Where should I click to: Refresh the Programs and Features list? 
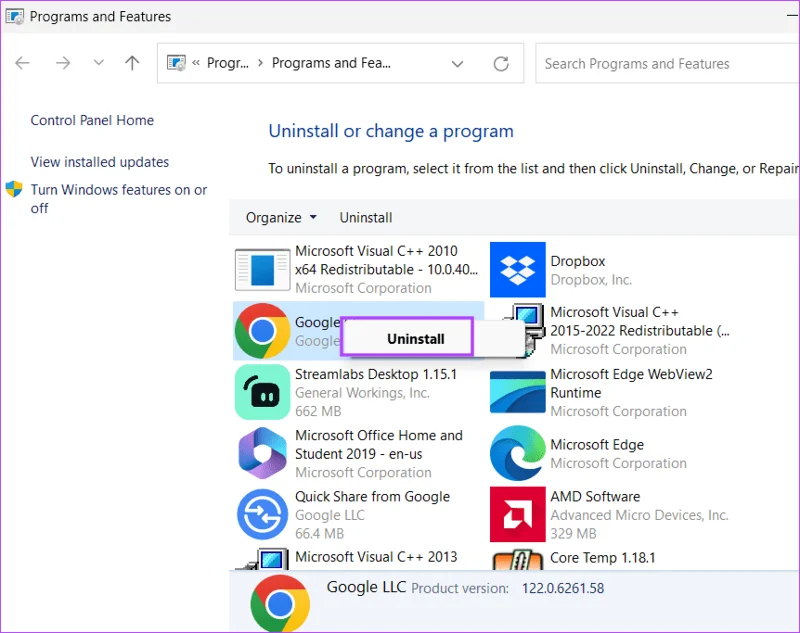click(501, 64)
